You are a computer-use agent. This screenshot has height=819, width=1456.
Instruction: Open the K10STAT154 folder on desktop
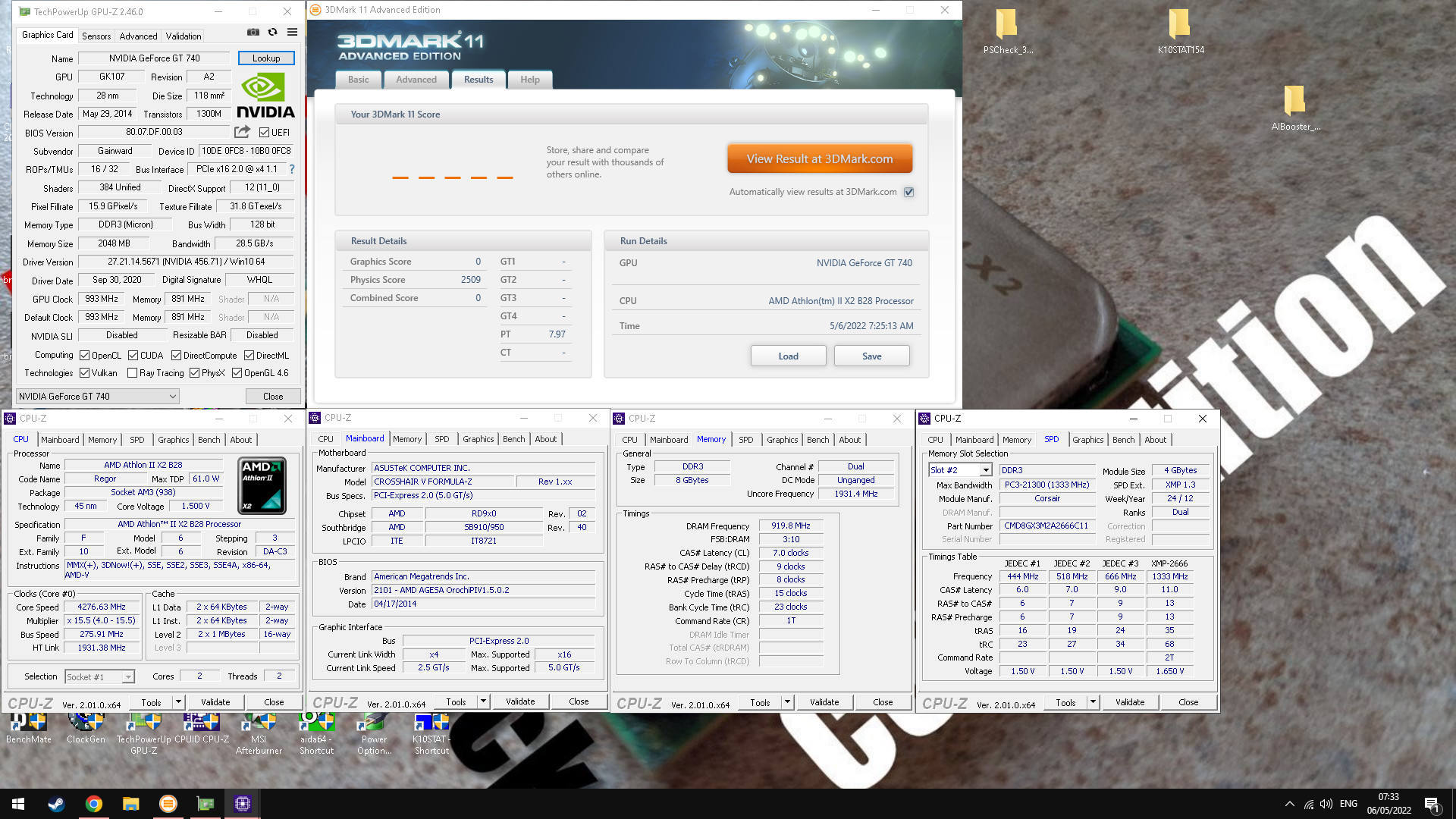(x=1181, y=31)
